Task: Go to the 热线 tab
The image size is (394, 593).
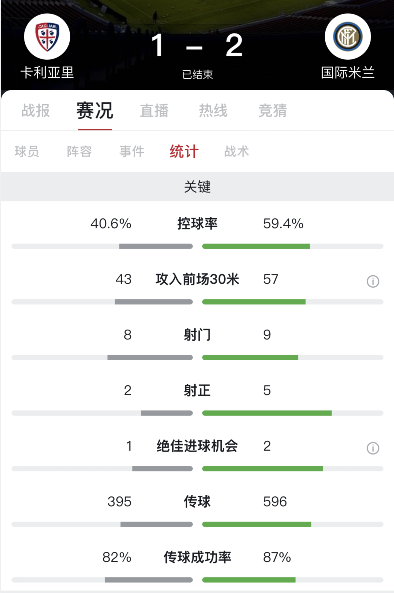Action: coord(213,111)
